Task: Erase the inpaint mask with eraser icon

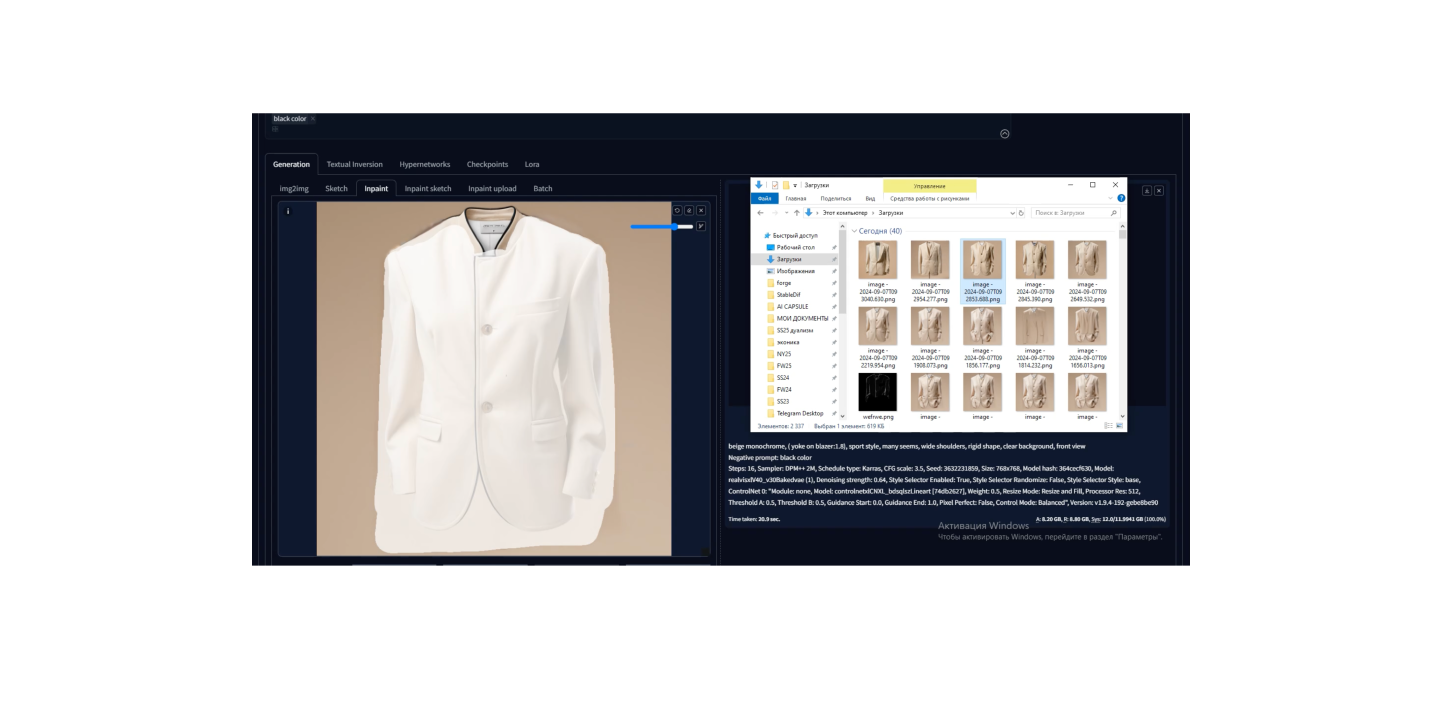Action: [689, 211]
